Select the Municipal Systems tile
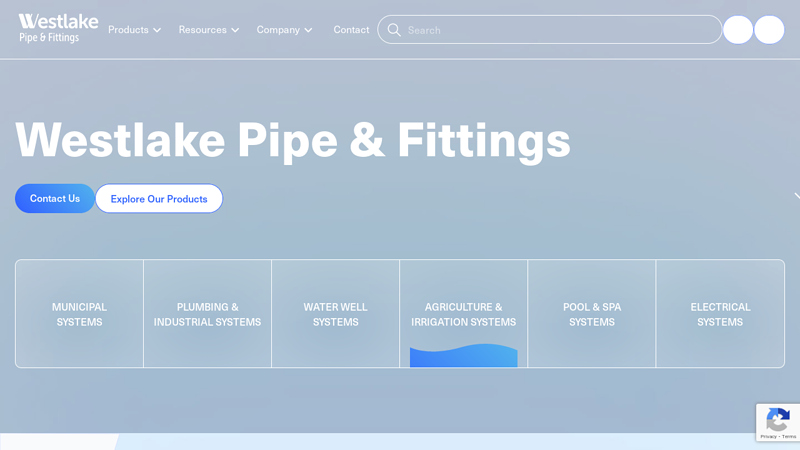800x450 pixels. click(x=80, y=314)
